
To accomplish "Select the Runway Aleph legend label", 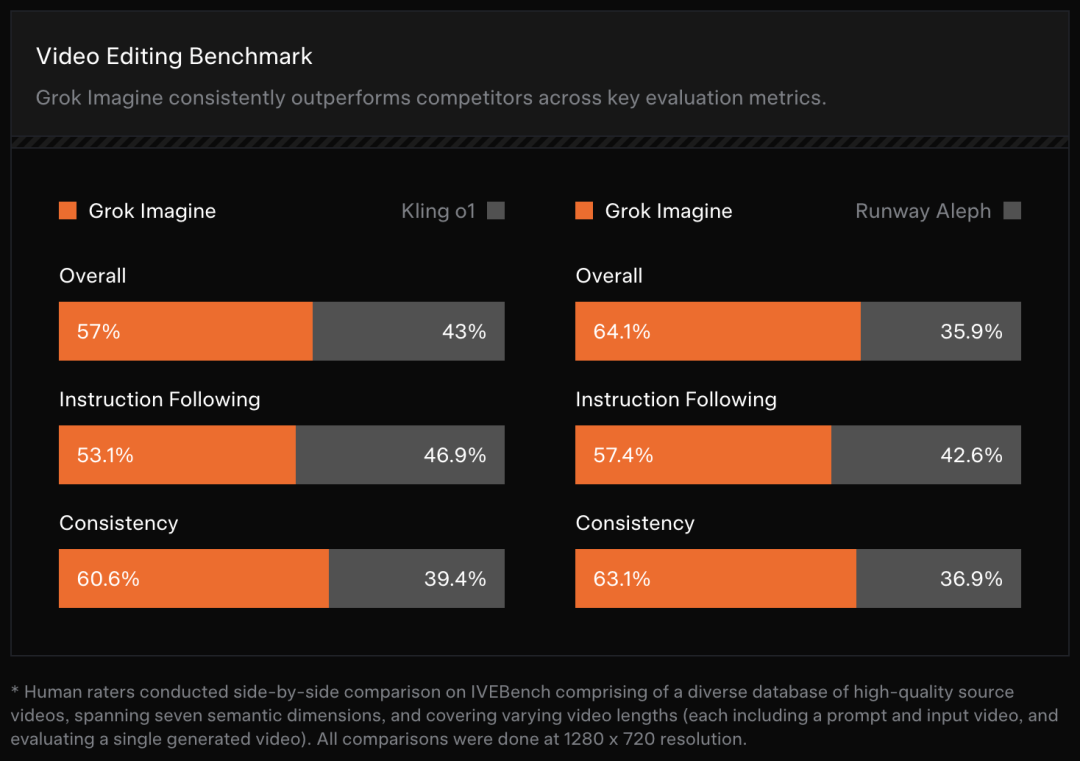I will (923, 211).
